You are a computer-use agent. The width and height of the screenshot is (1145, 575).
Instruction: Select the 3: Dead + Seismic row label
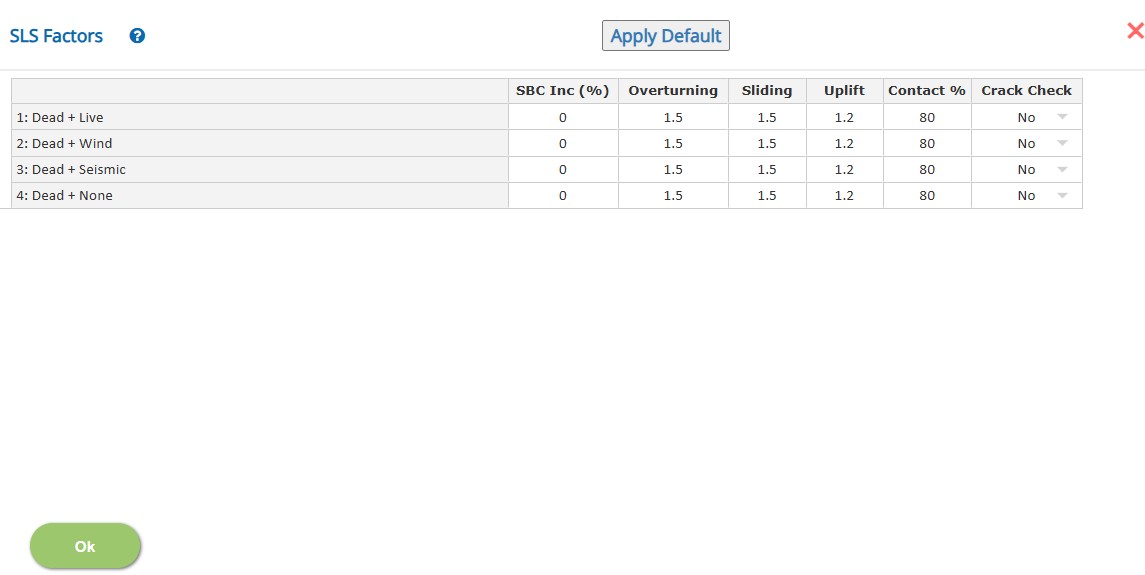tap(72, 170)
